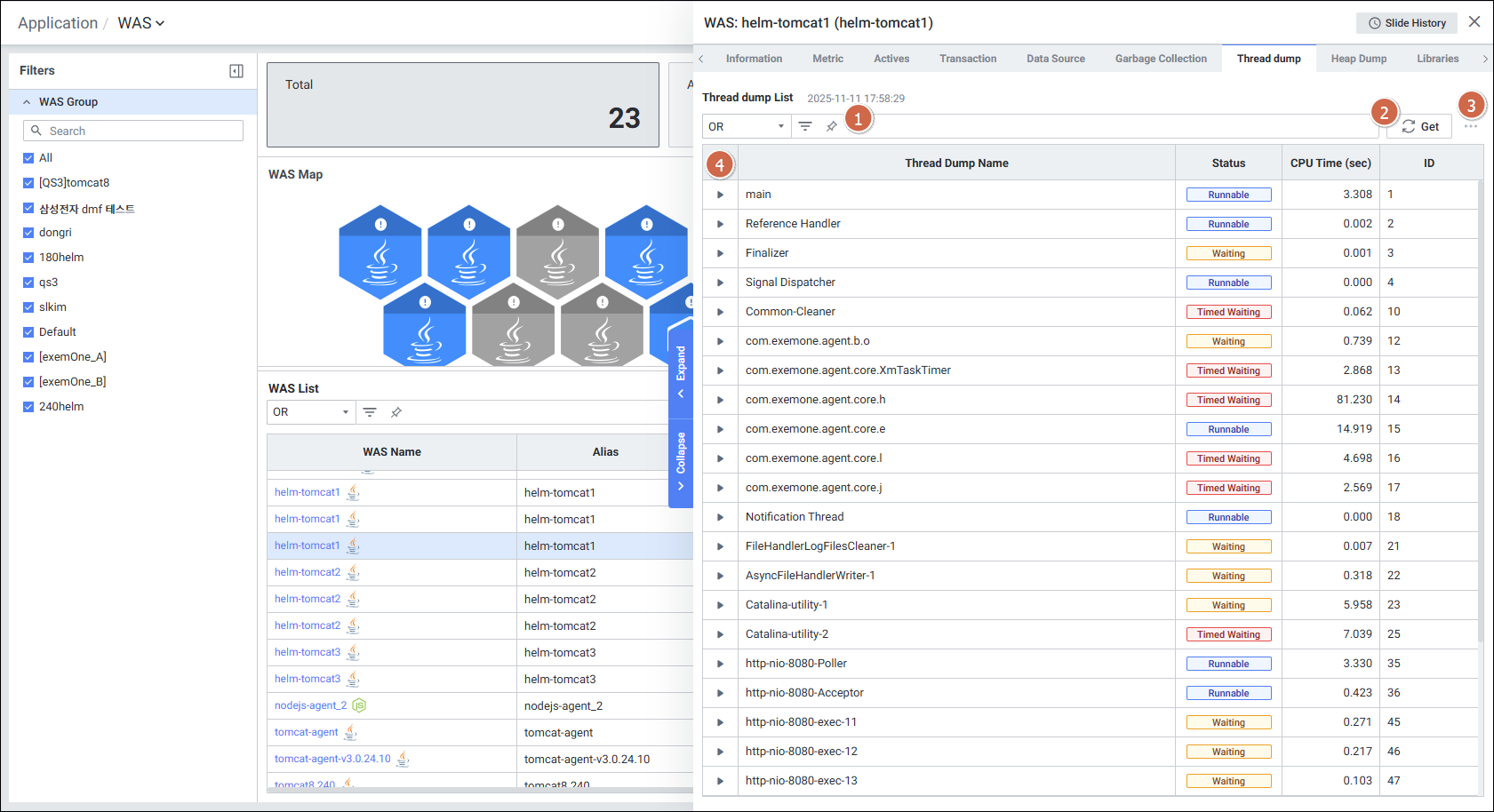
Task: Uncheck the All checkbox in WAS Group
Action: click(28, 158)
